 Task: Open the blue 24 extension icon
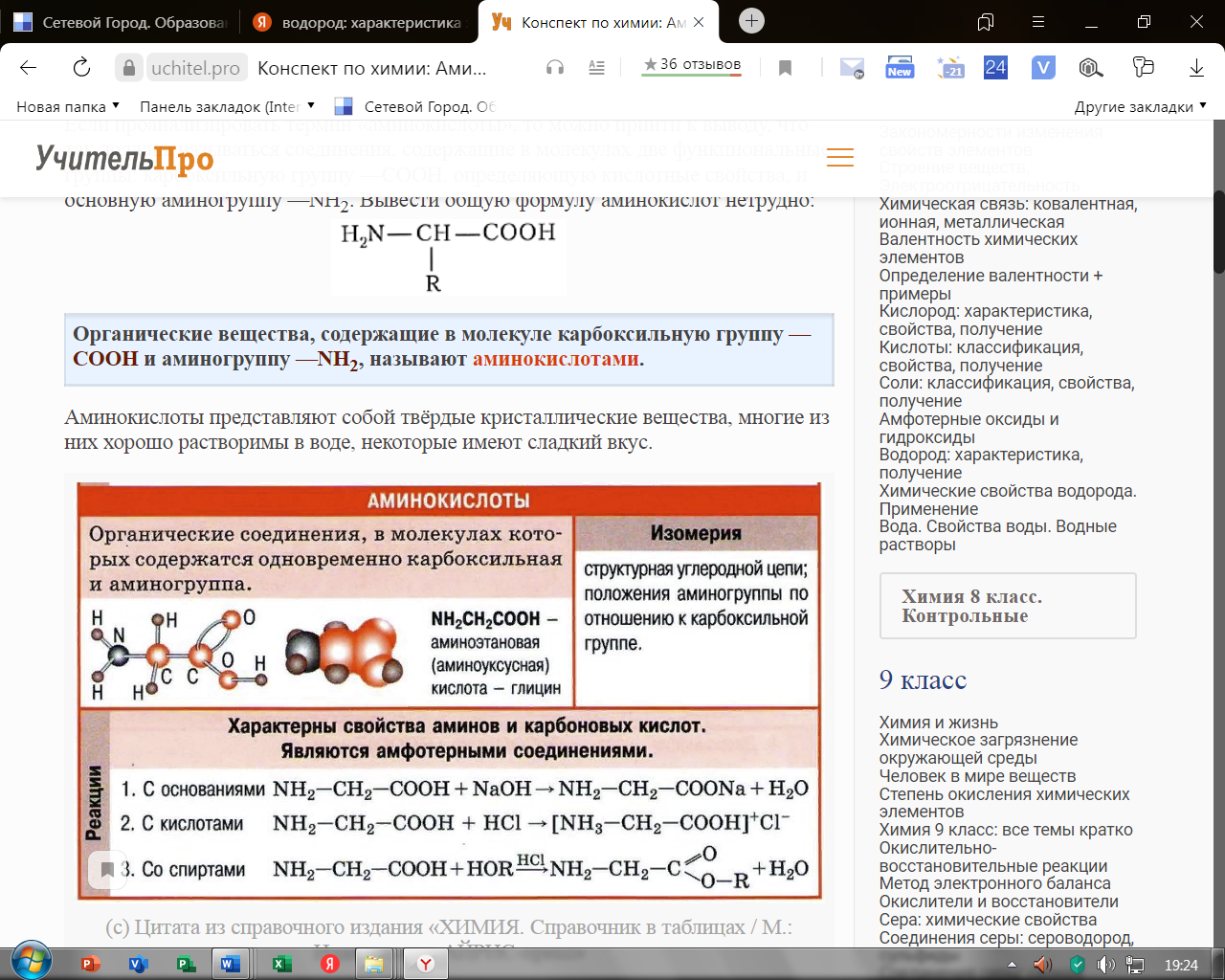(995, 68)
